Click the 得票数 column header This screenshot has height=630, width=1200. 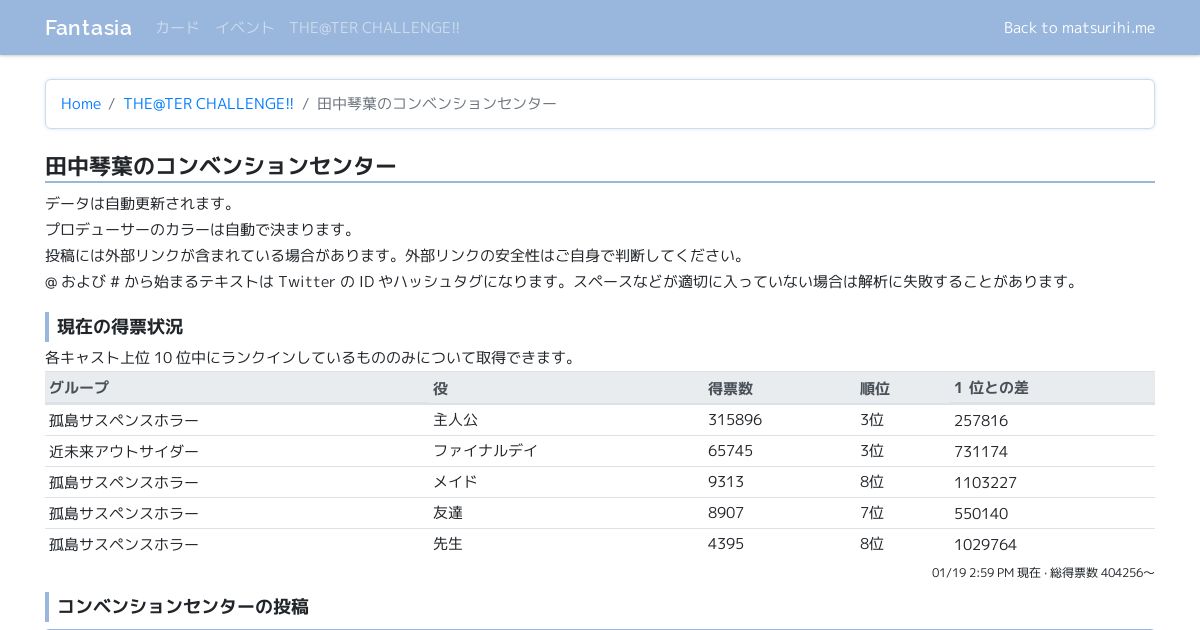pos(730,388)
